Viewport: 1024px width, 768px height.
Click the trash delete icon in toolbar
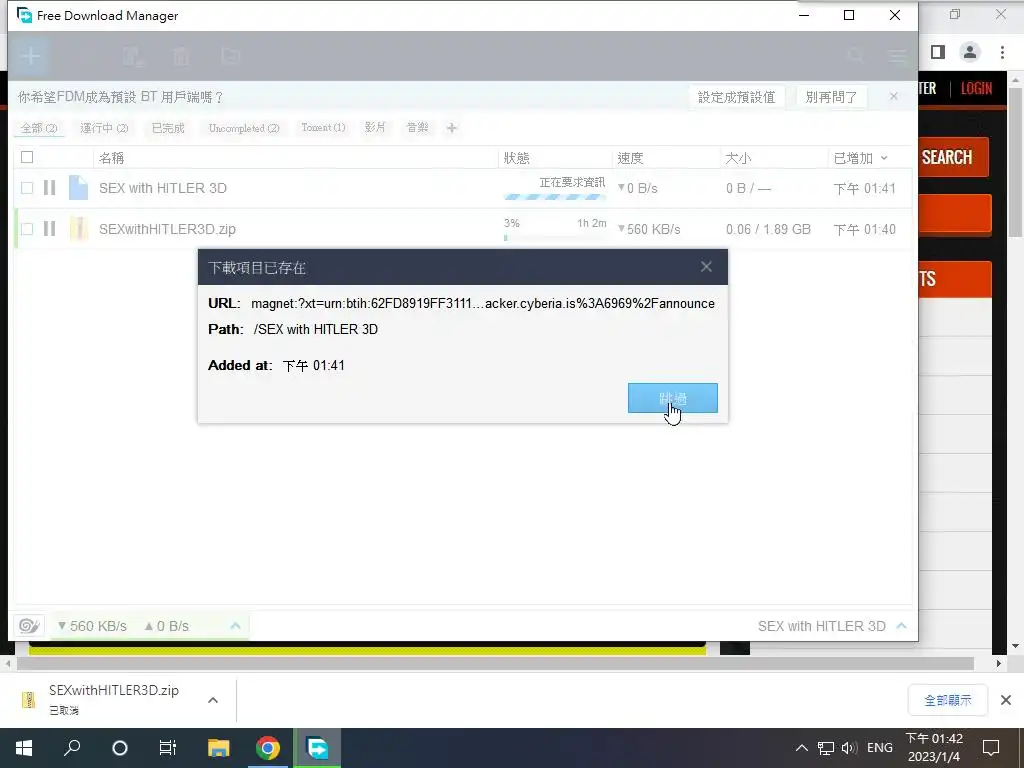click(x=181, y=57)
